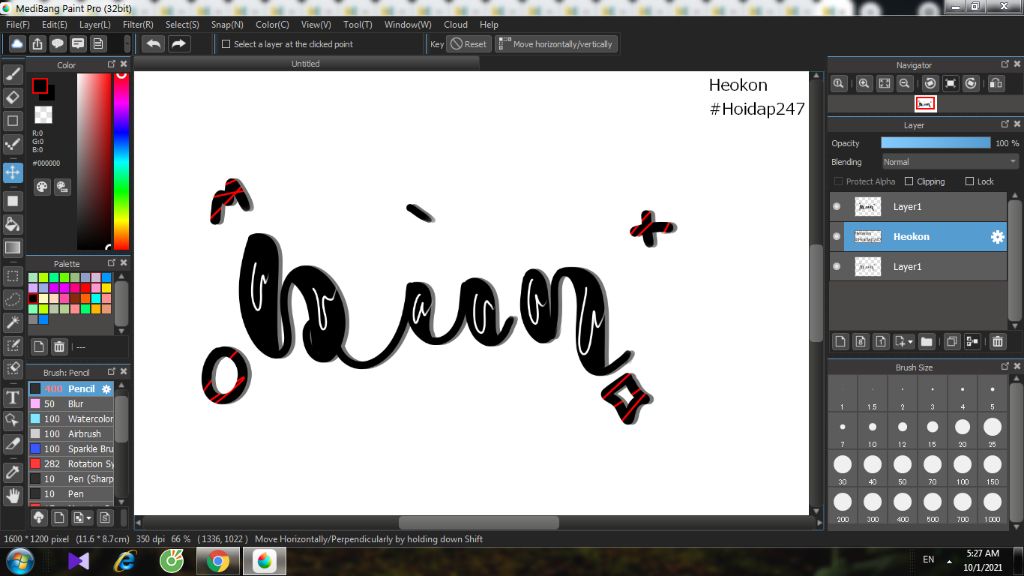Toggle Clipping checkbox
Viewport: 1024px width, 576px height.
[x=909, y=182]
